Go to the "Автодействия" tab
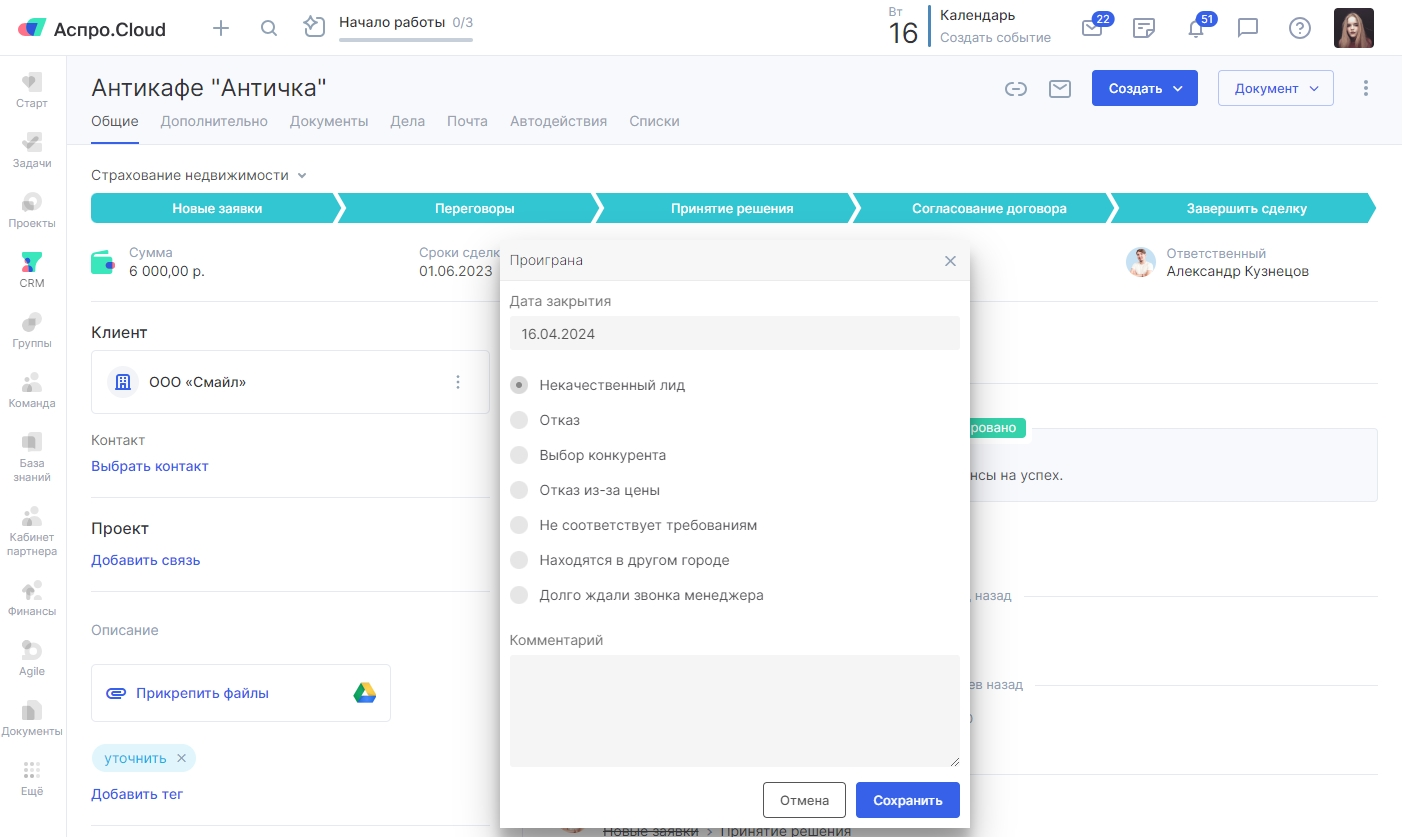The height and width of the screenshot is (837, 1403). [x=558, y=121]
